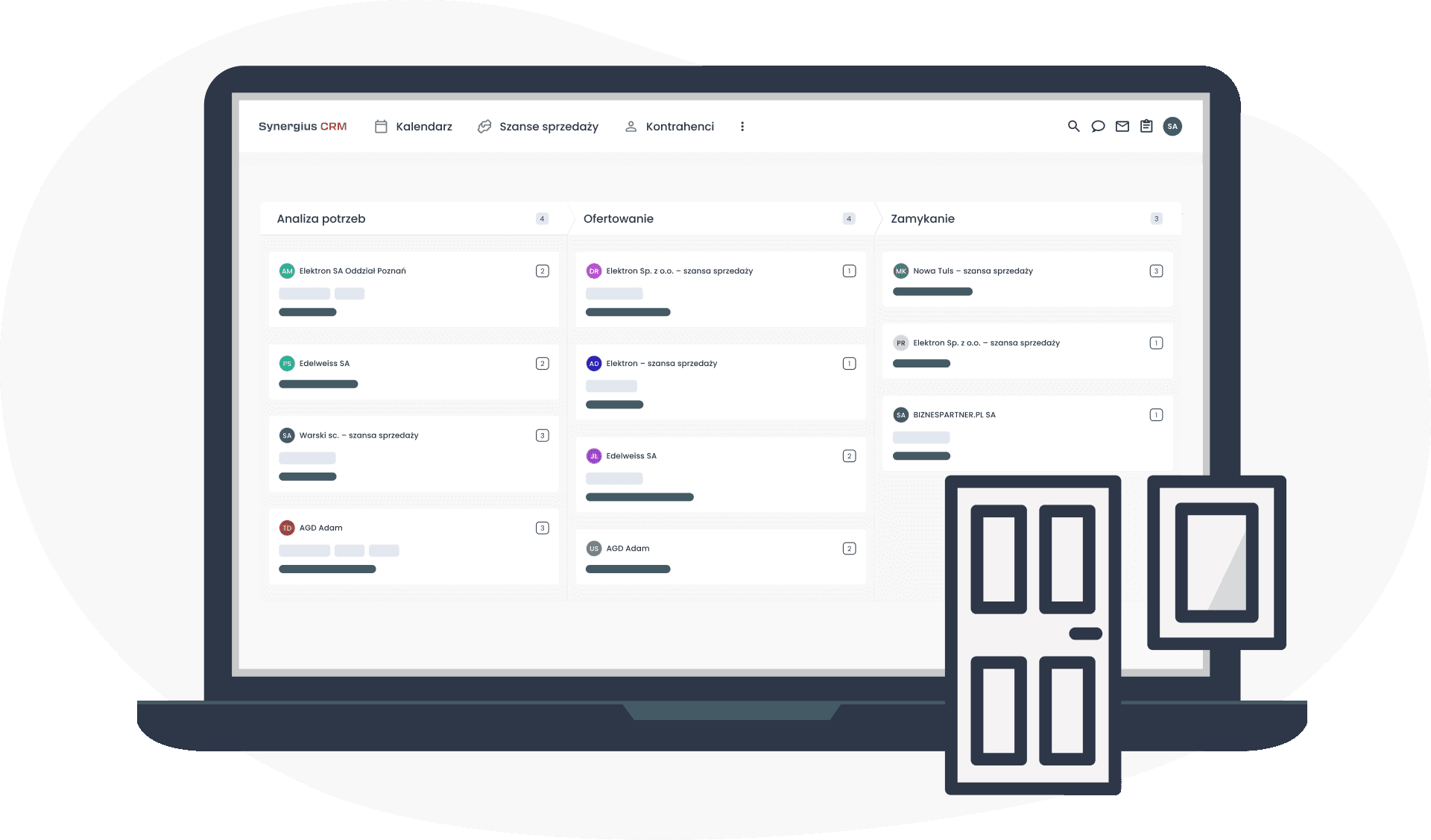The image size is (1431, 840).
Task: Open AGD Adam card in Ofertowanie
Action: 721,557
